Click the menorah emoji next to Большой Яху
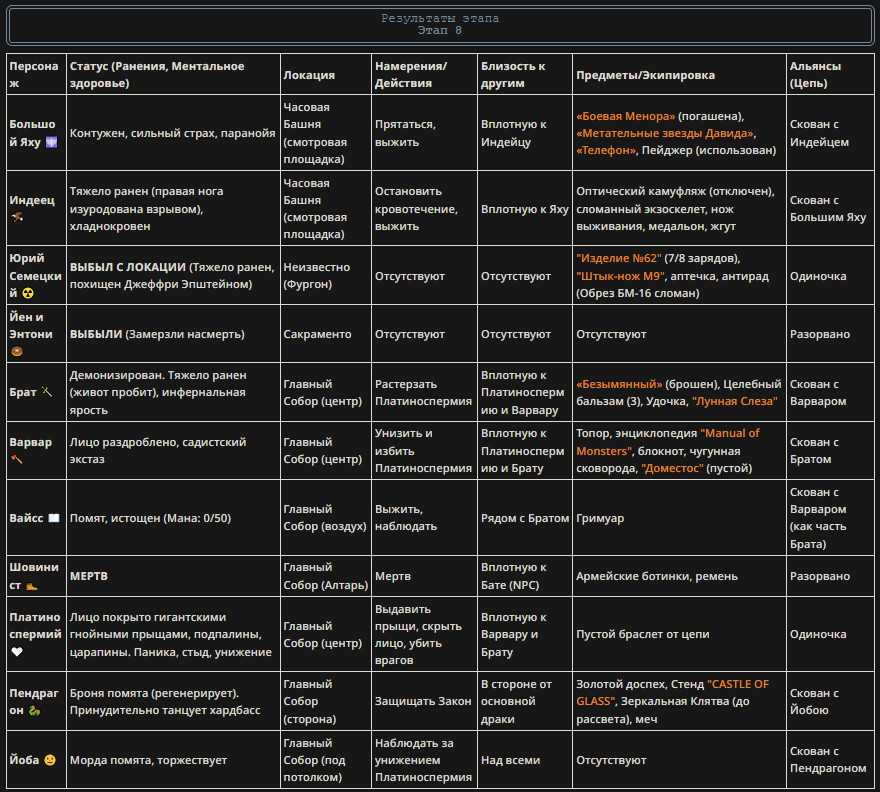Screen dimensions: 880x792 click(51, 142)
